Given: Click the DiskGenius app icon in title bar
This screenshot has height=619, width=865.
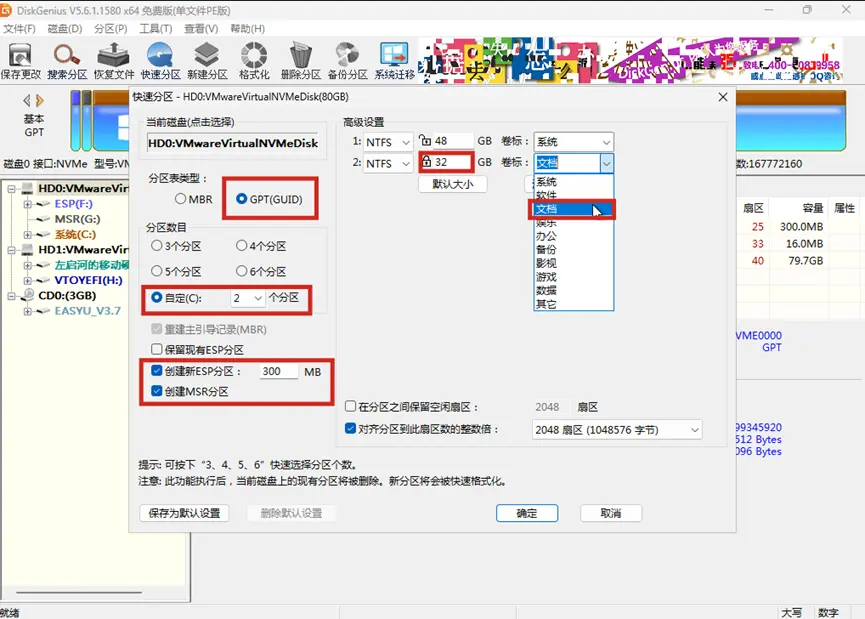Looking at the screenshot, I should click(6, 10).
